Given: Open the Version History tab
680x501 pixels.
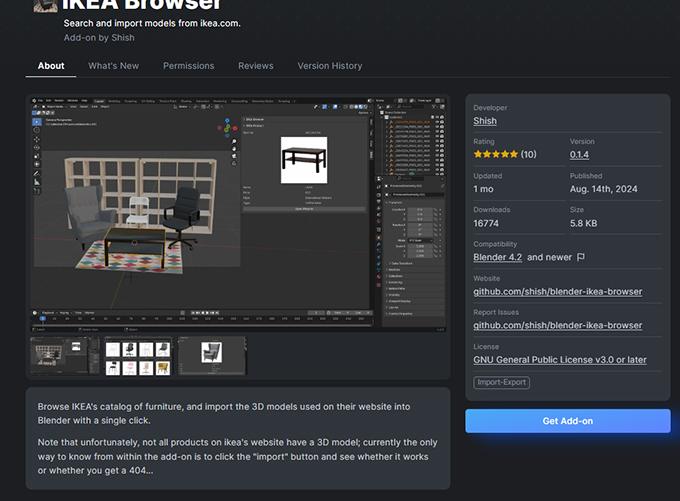Looking at the screenshot, I should [x=330, y=66].
